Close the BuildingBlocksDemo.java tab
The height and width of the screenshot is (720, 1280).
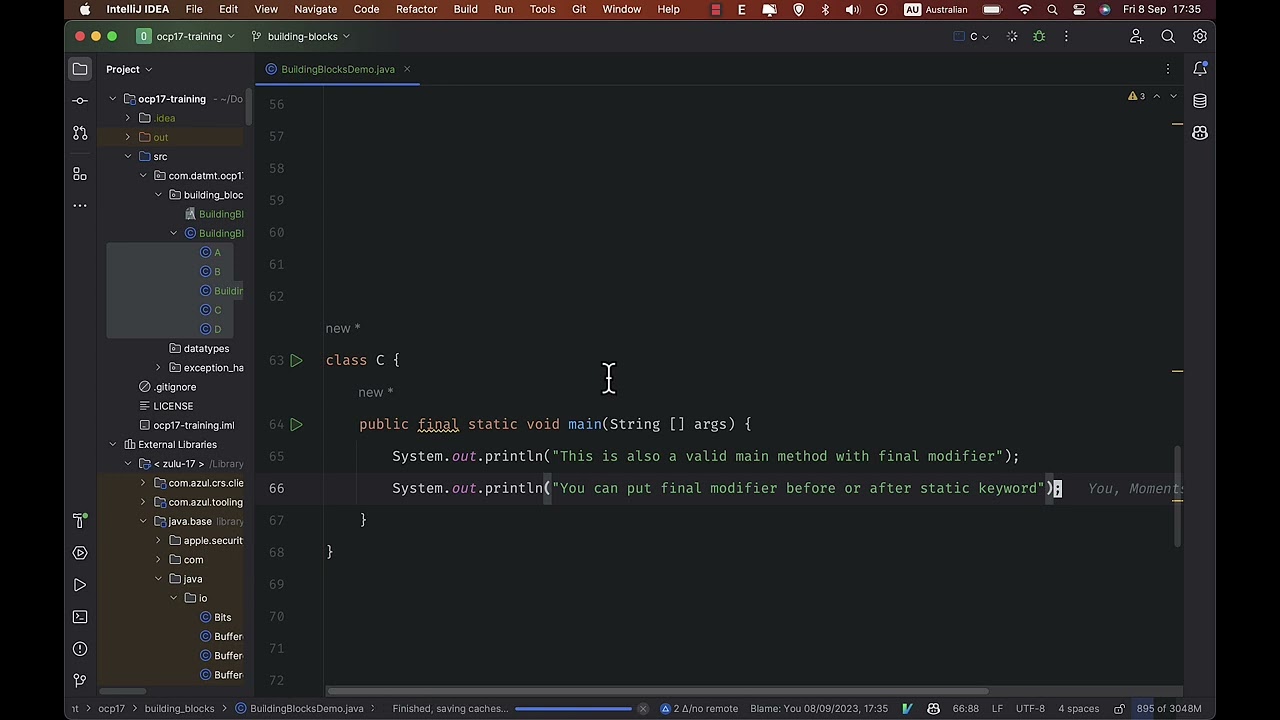tap(407, 69)
